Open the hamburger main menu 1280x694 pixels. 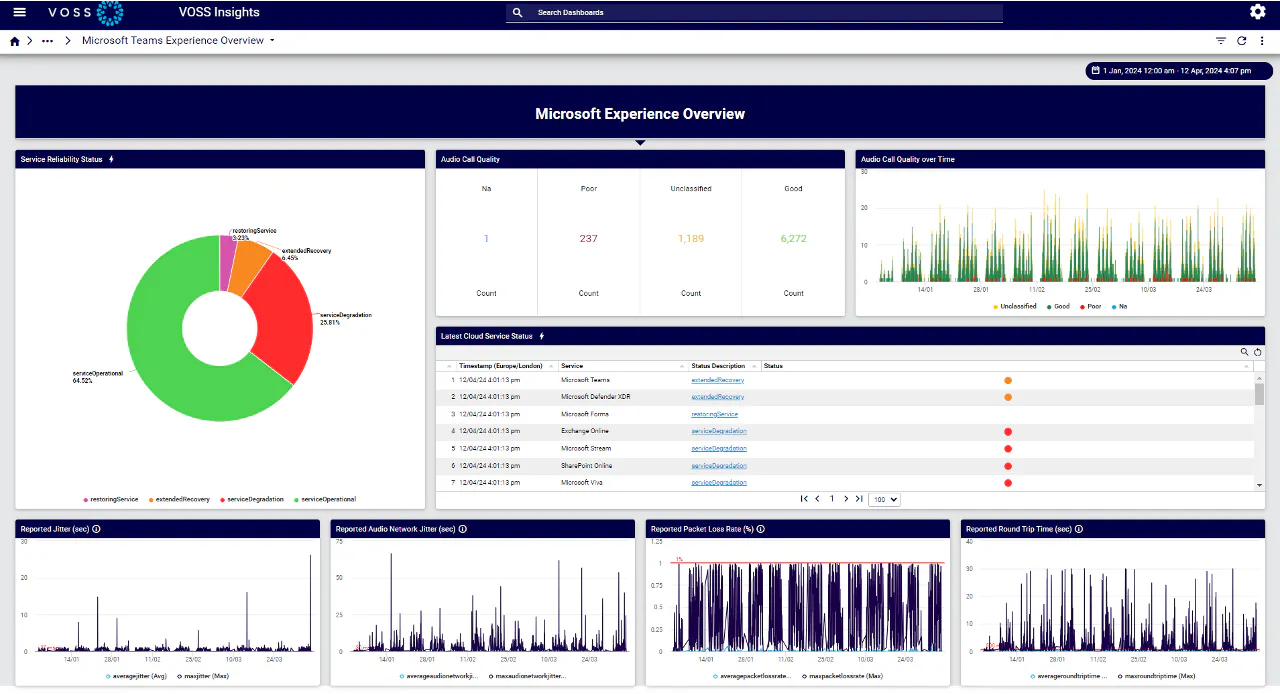click(x=20, y=12)
